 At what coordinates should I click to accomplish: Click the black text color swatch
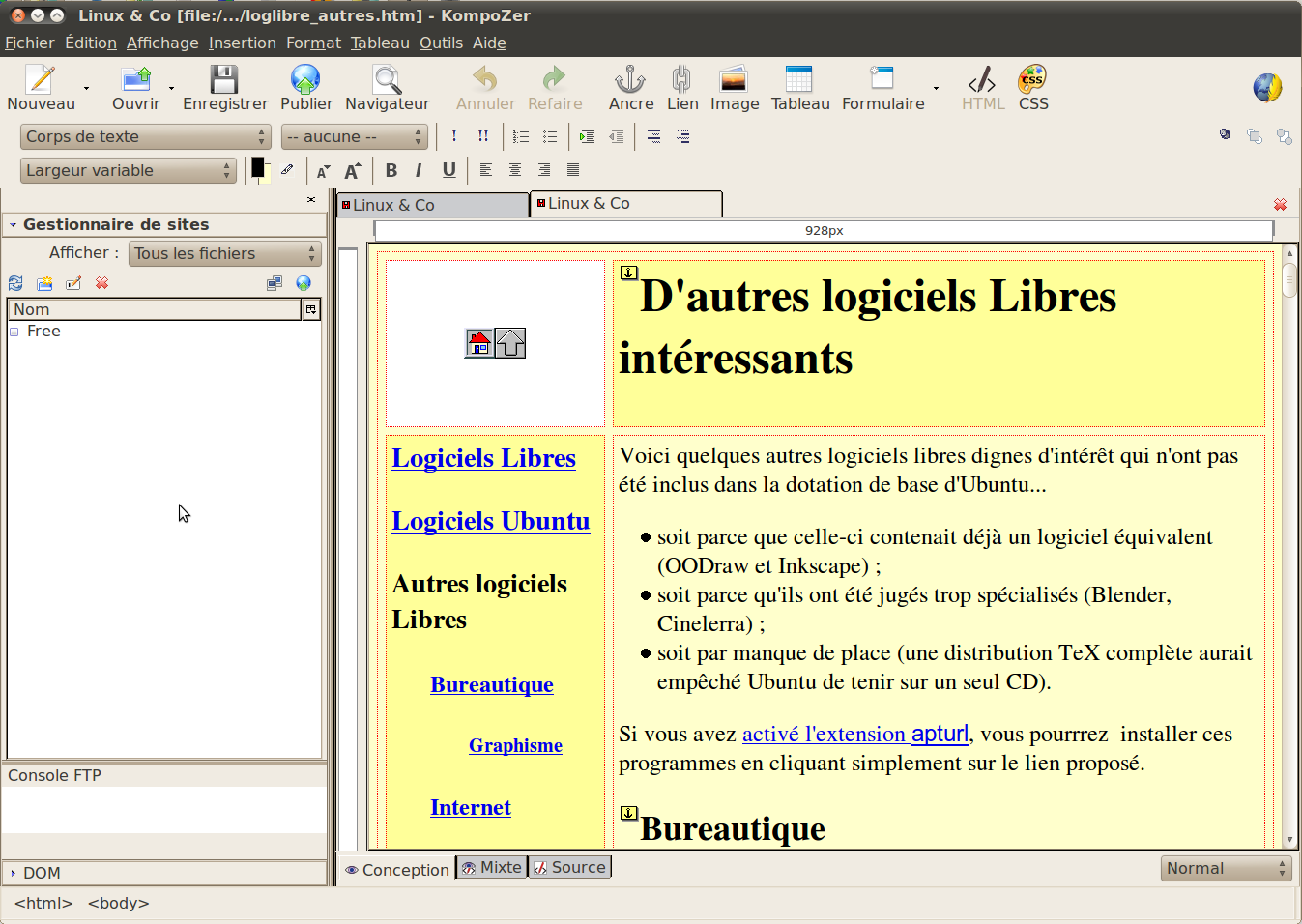(258, 167)
